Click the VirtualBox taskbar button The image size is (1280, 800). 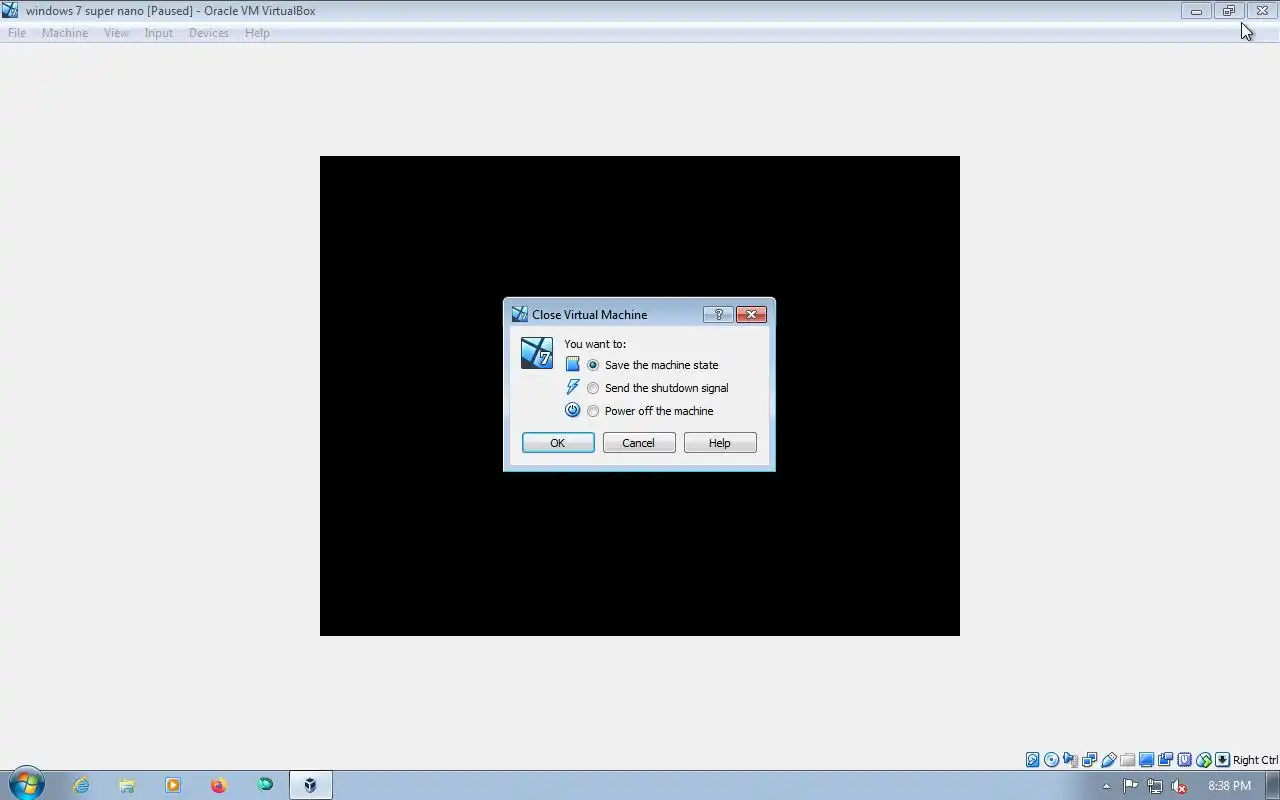click(311, 786)
